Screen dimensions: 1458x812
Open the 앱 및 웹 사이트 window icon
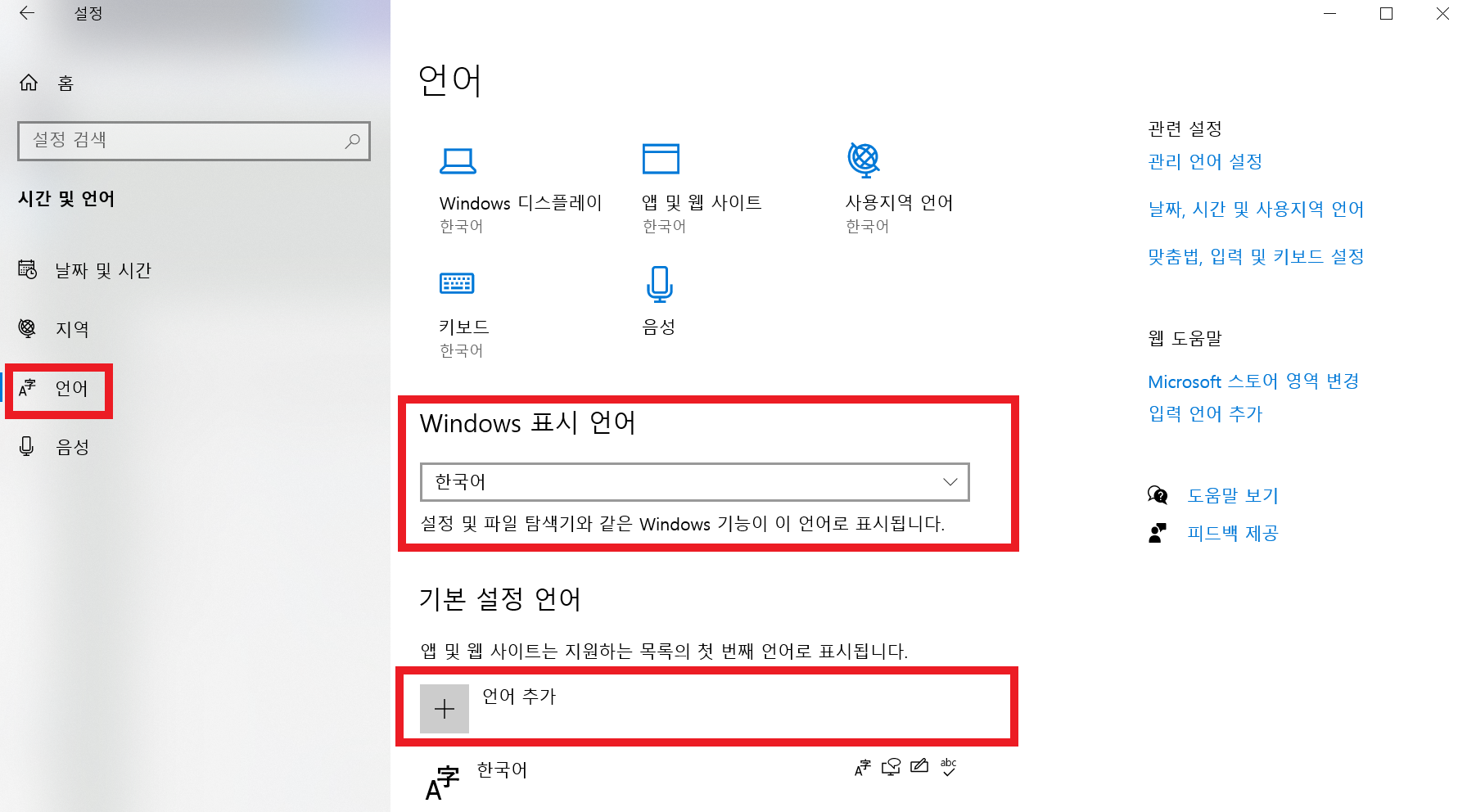click(x=661, y=159)
